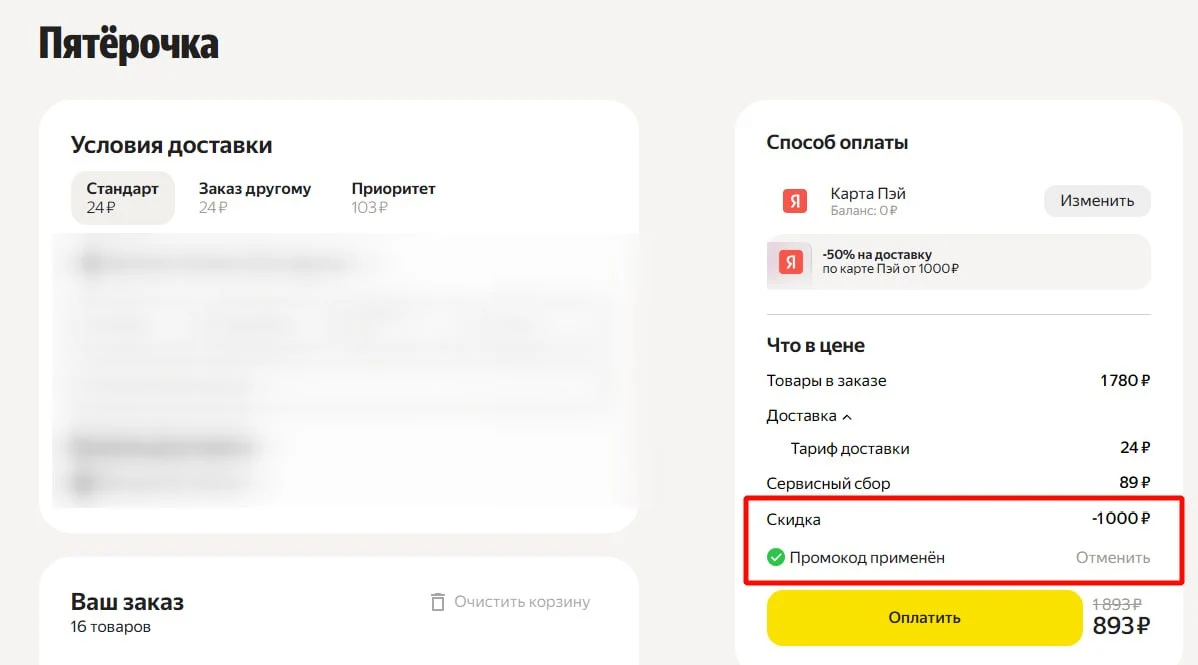Click the Yandex icon in promo banner
1198x665 pixels.
(x=790, y=262)
